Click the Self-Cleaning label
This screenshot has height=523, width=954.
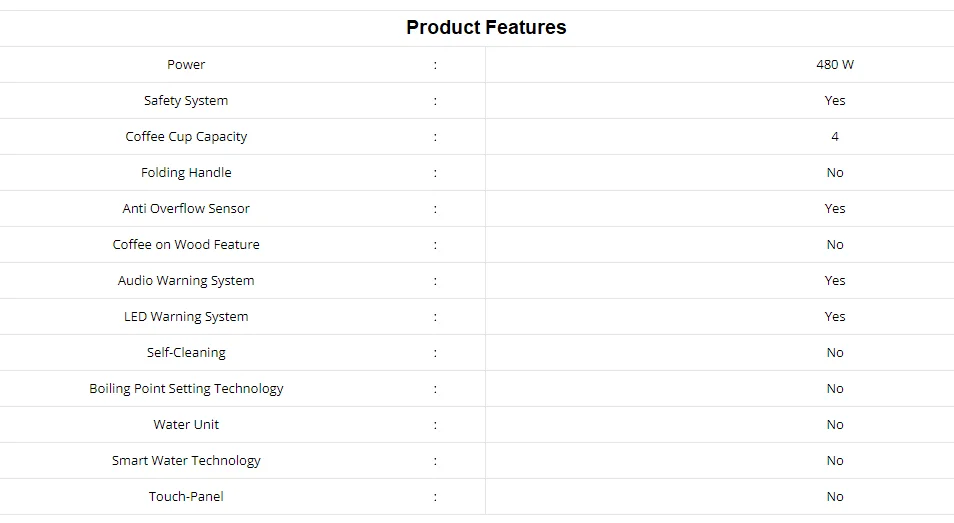coord(186,353)
